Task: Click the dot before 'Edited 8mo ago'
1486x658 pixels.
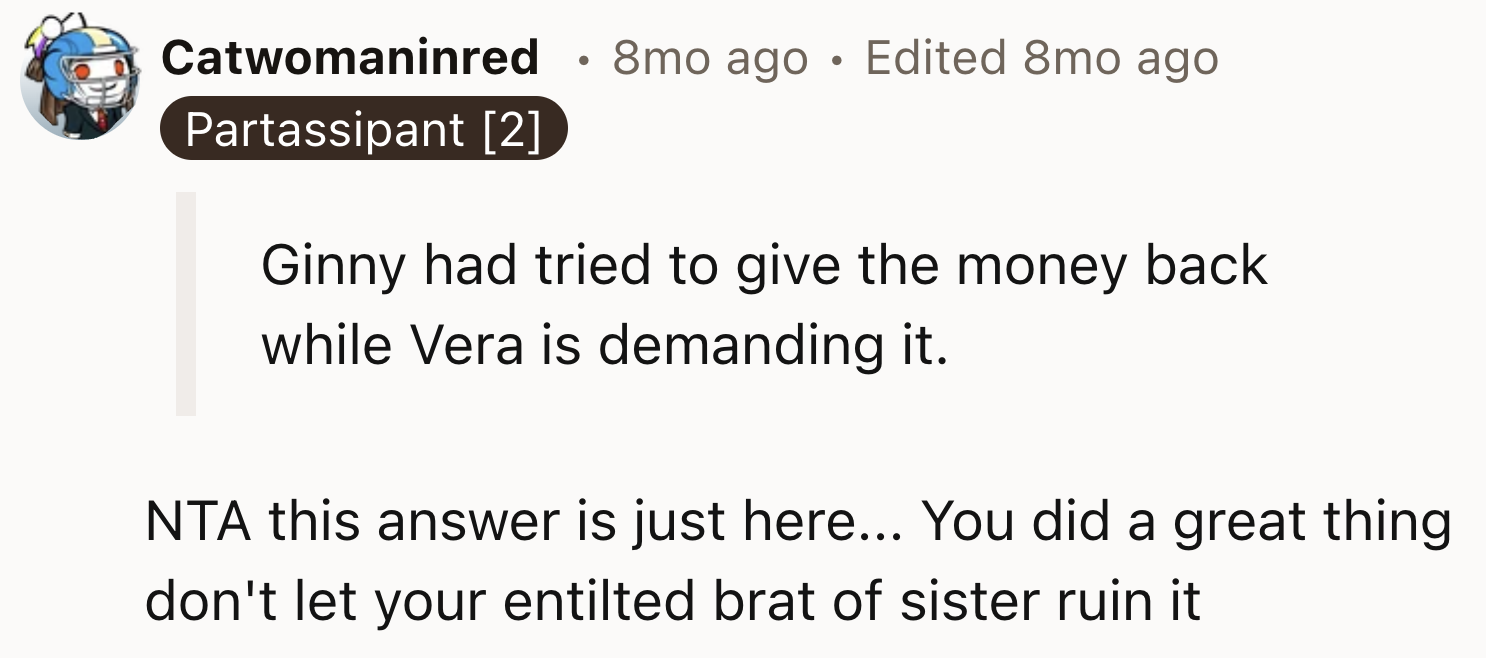Action: point(834,60)
